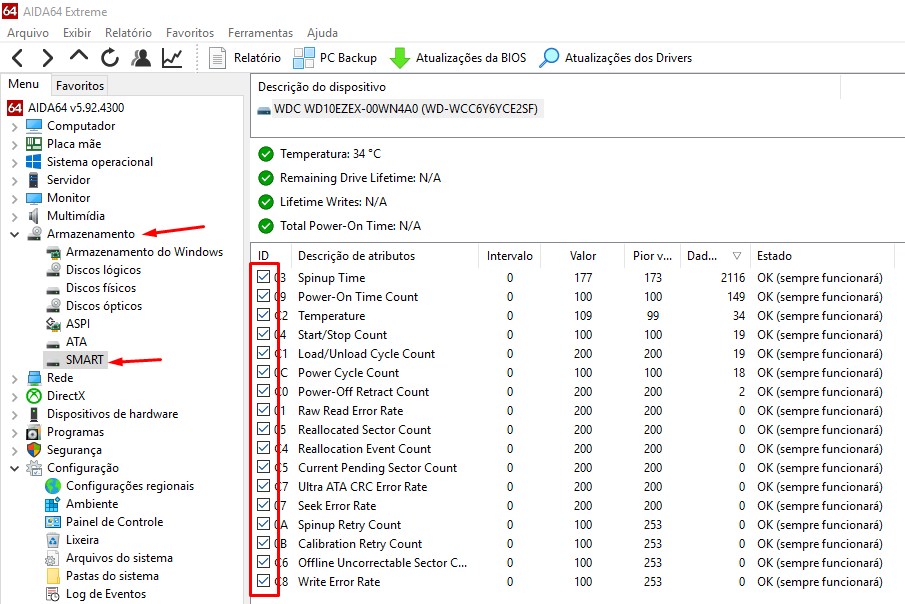Click the Painel de Controle icon

pos(53,522)
